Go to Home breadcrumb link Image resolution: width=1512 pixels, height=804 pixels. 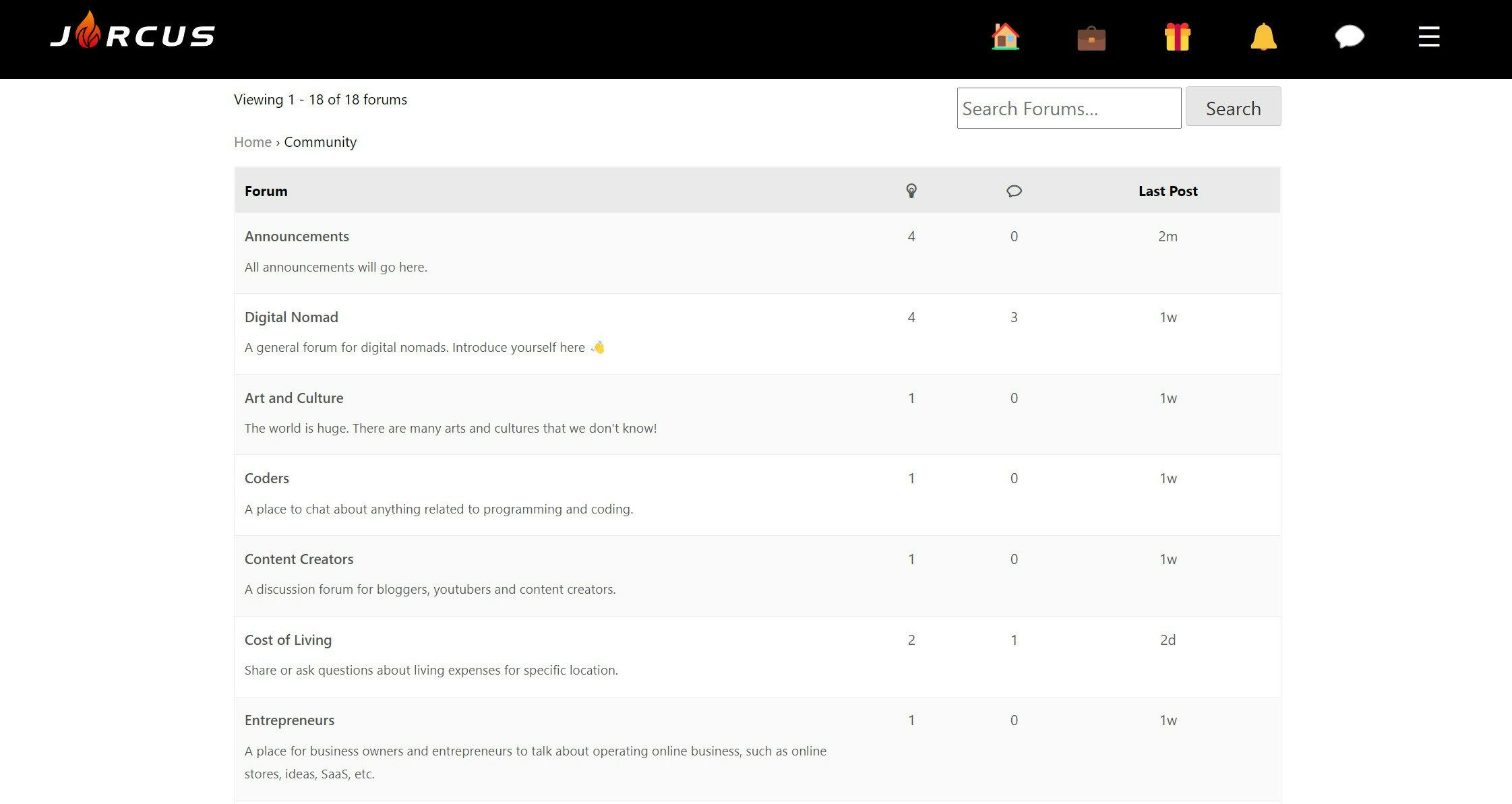coord(252,142)
